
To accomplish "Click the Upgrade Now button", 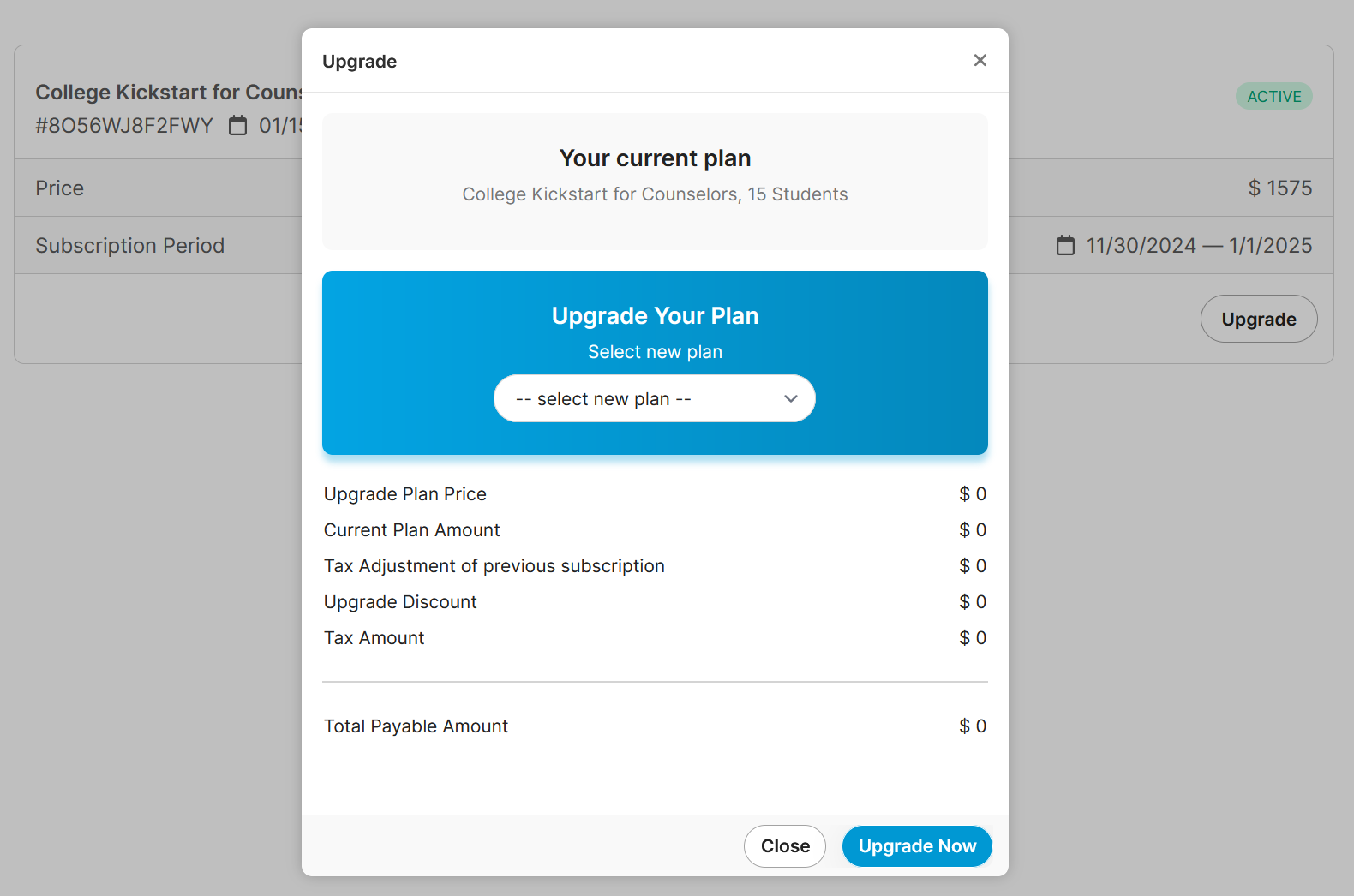I will [x=917, y=846].
